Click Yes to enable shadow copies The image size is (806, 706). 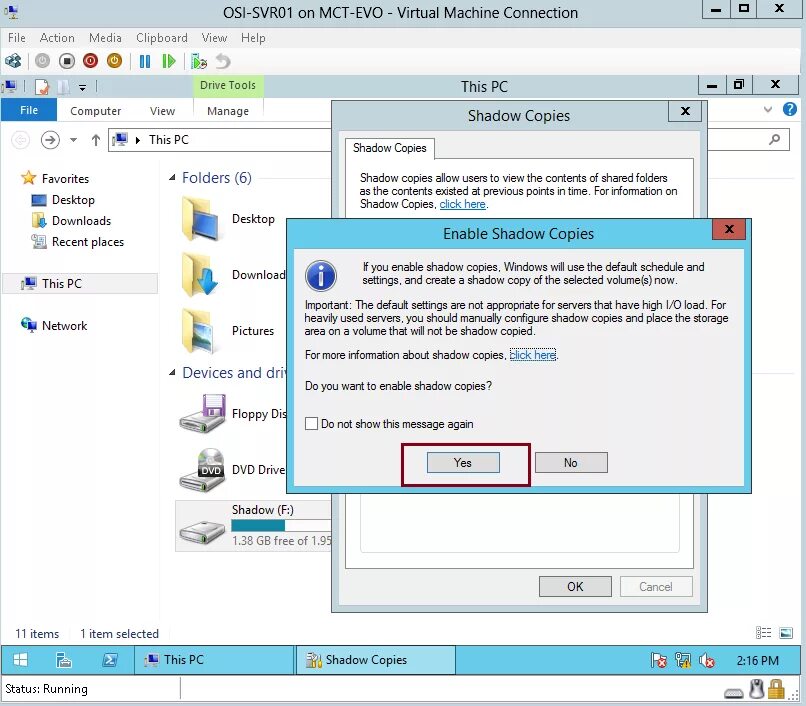point(463,463)
